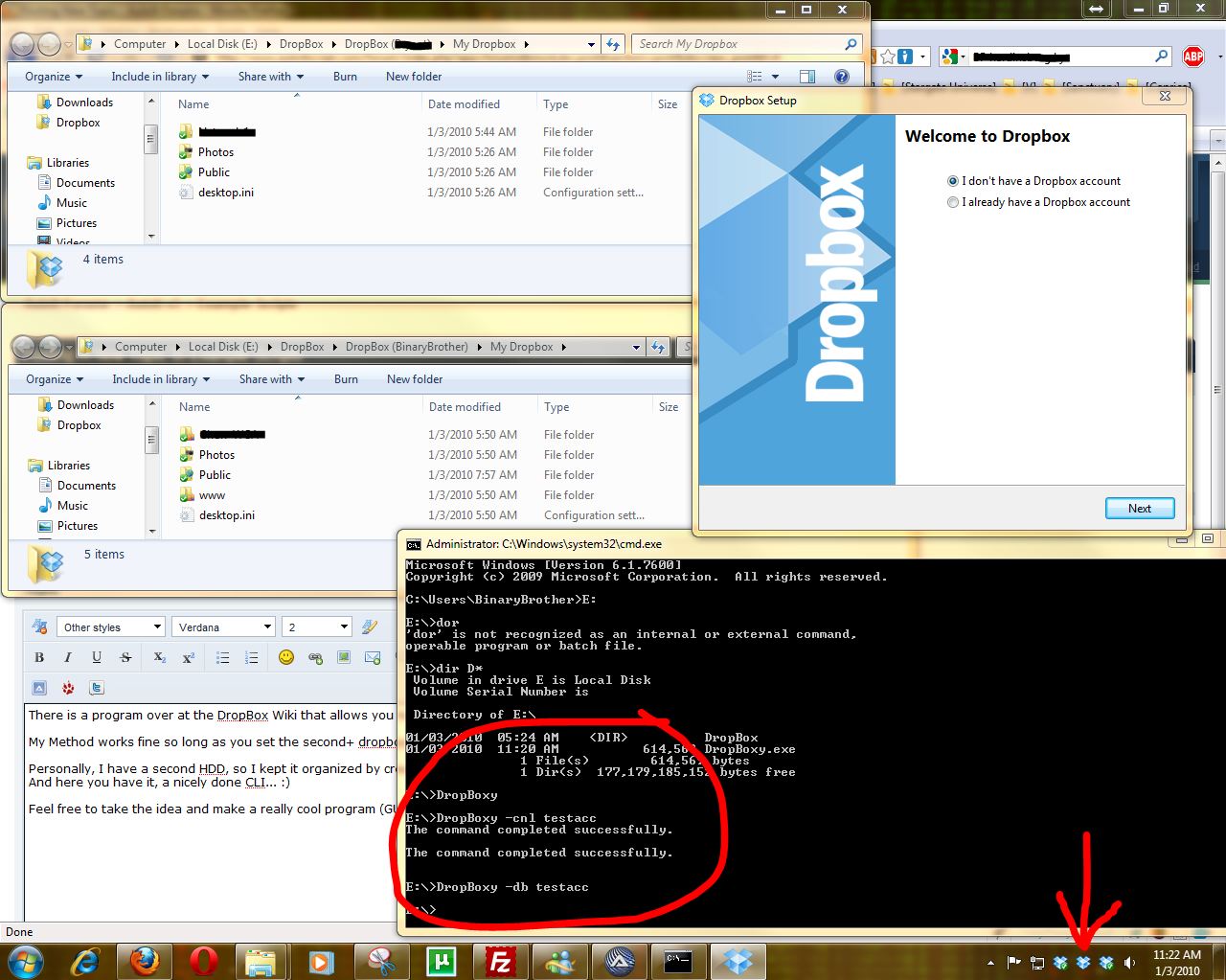Select desktop.ini in top Explorer window

pos(226,193)
